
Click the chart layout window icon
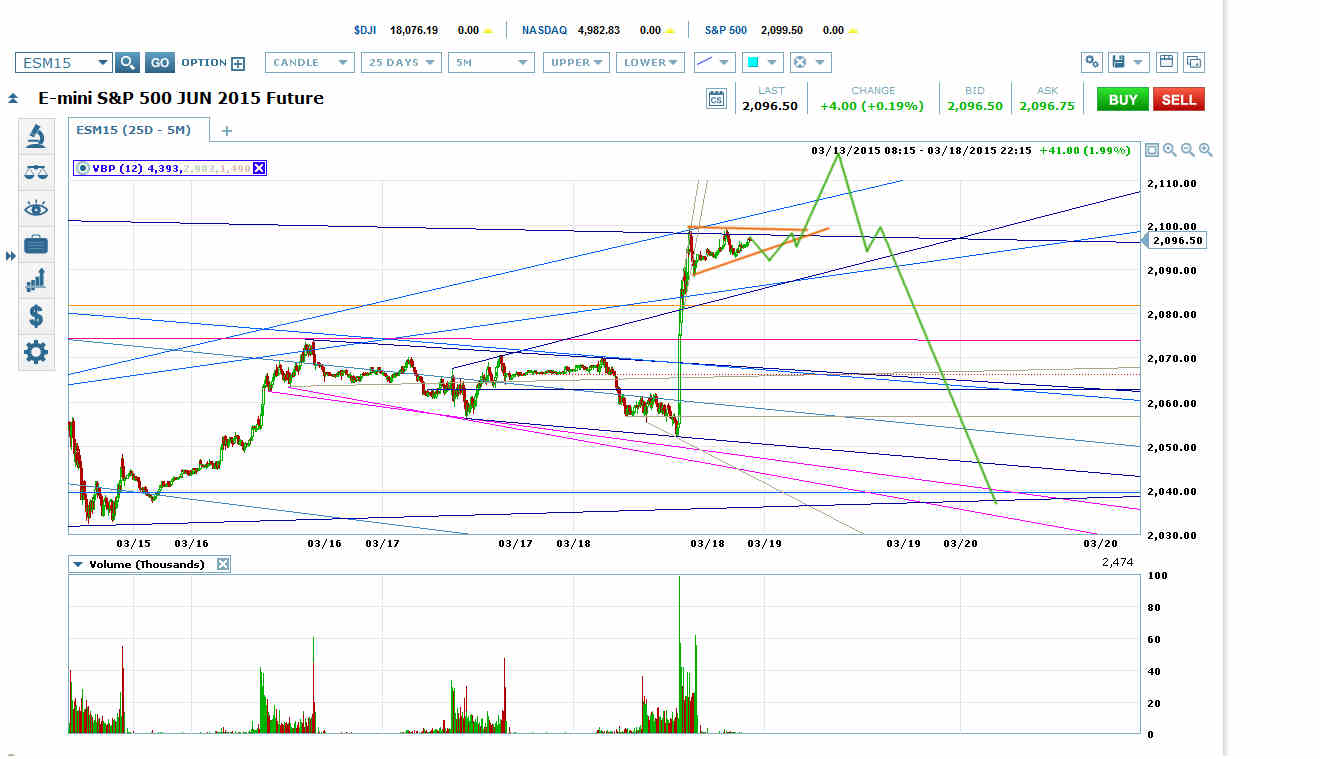click(x=1166, y=62)
